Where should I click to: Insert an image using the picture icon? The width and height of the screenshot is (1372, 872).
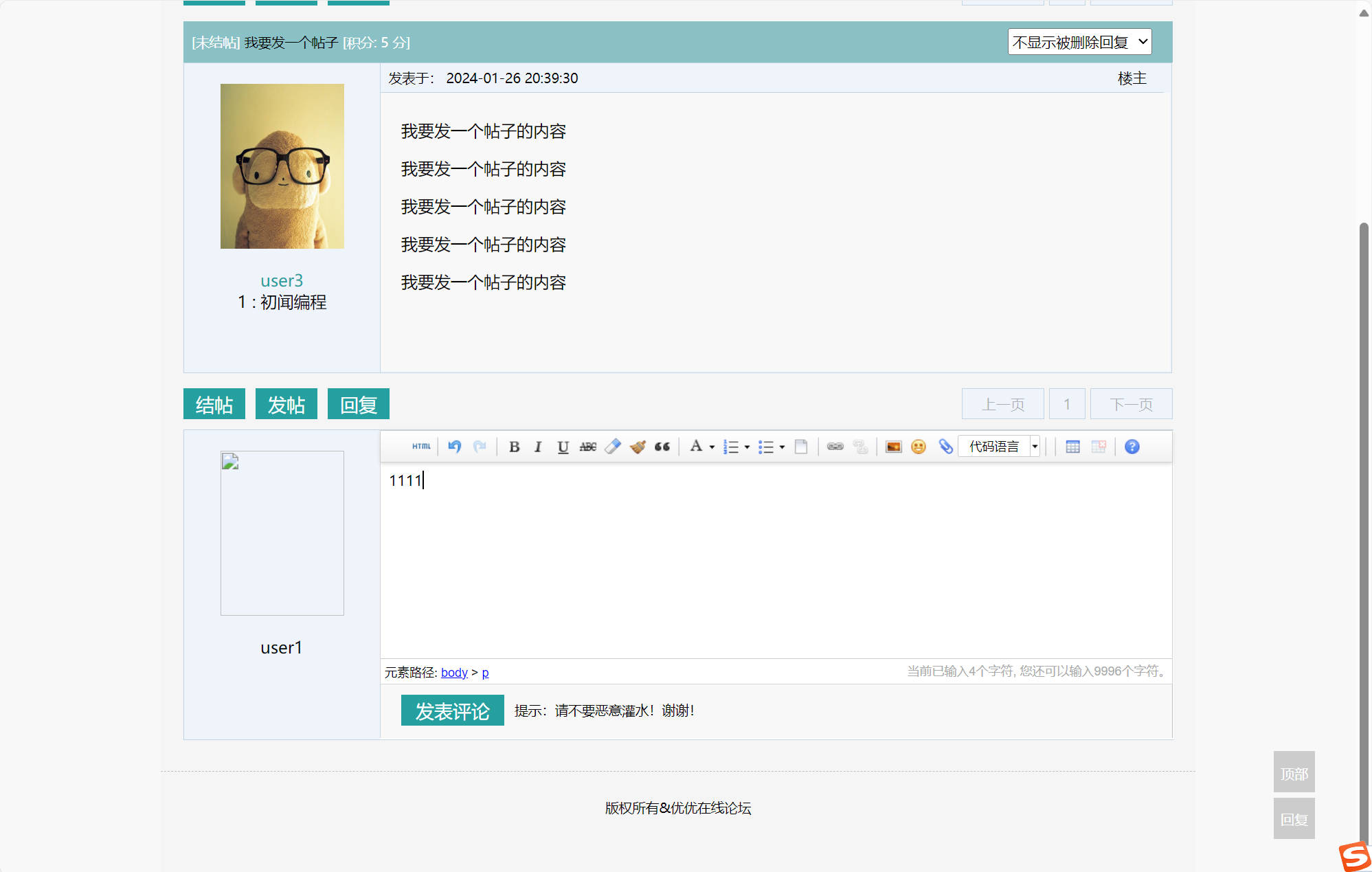[893, 446]
